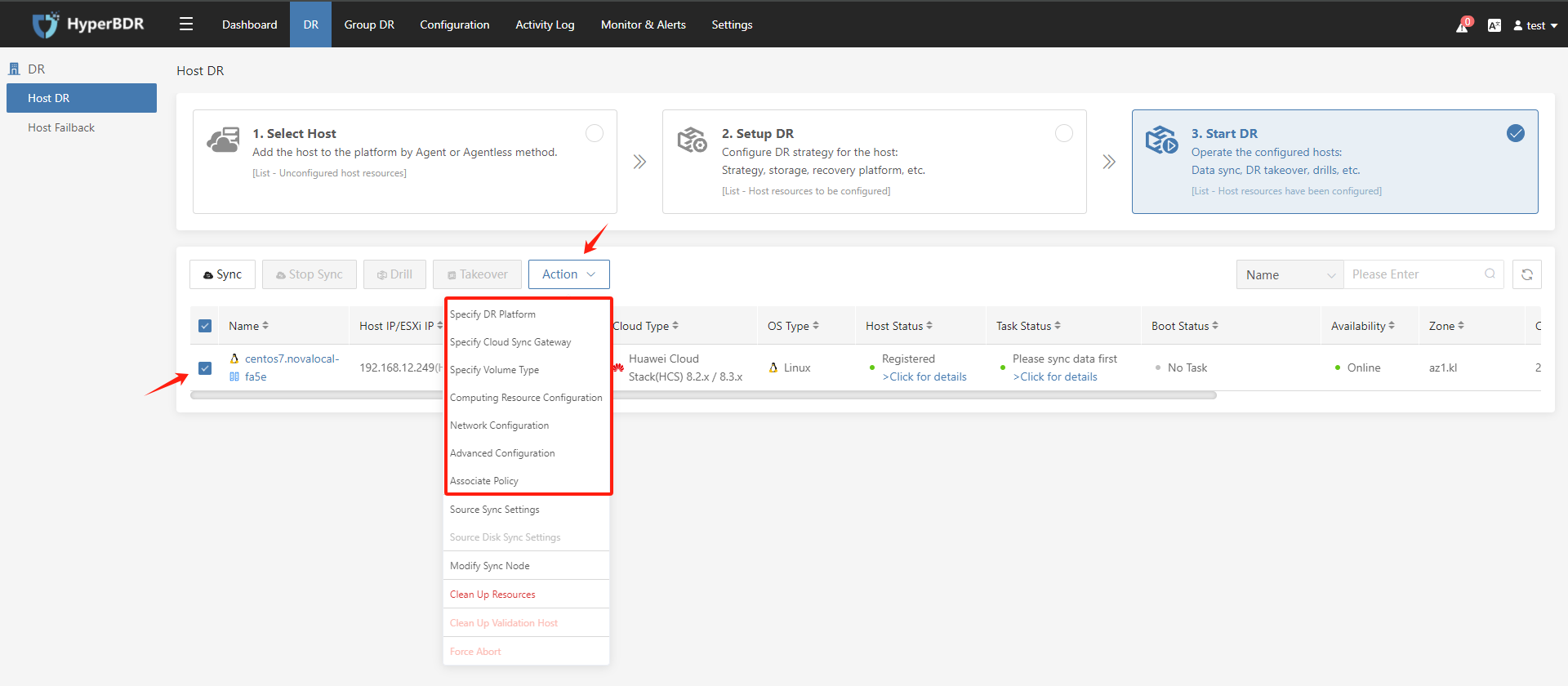Choose Specify DR Platform from Action menu
The height and width of the screenshot is (686, 1568).
tap(527, 314)
